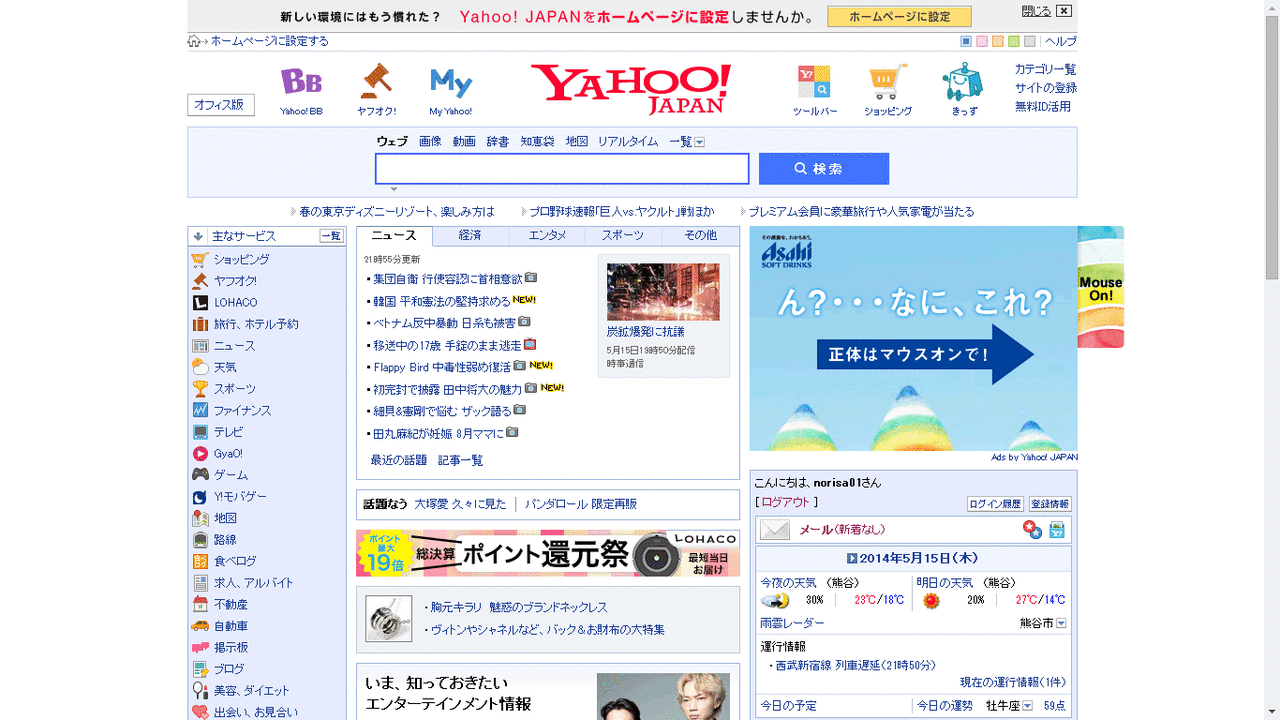Image resolution: width=1280 pixels, height=720 pixels.
Task: Click the ログイン履歴 button
Action: click(x=995, y=504)
